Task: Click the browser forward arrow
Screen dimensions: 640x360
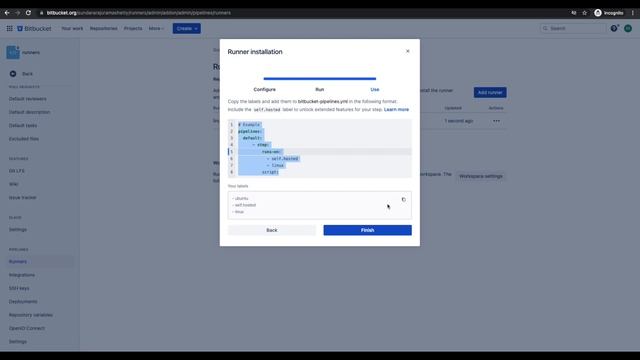Action: [x=18, y=13]
